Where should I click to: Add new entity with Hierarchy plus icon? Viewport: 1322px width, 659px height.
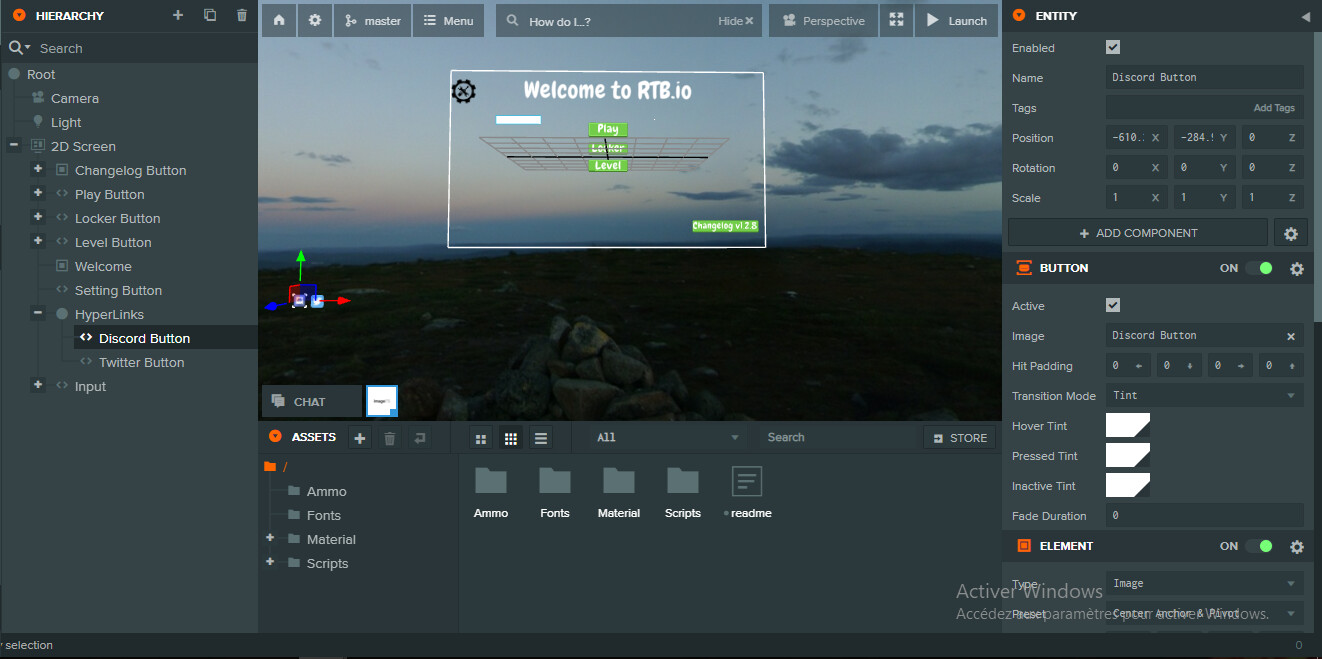(x=178, y=15)
